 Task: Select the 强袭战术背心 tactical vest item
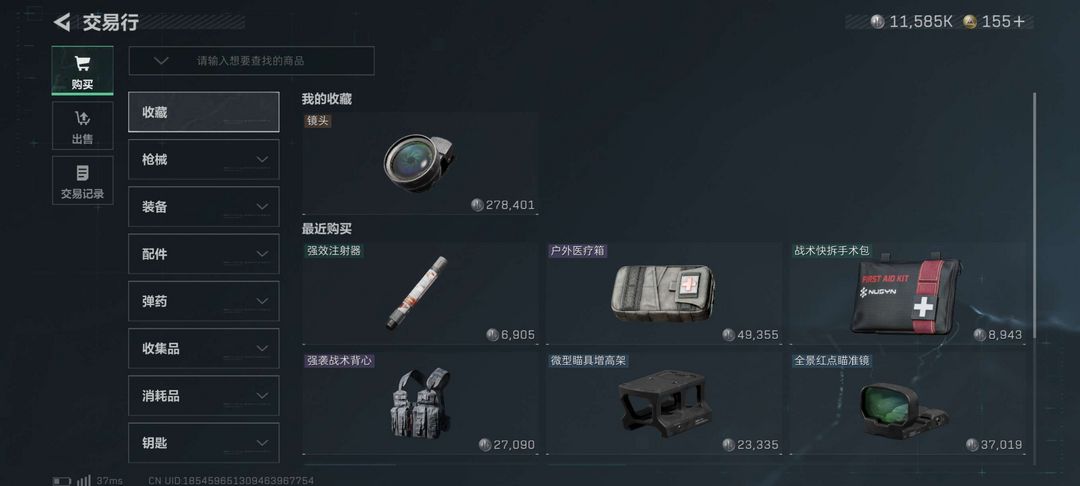click(x=420, y=403)
